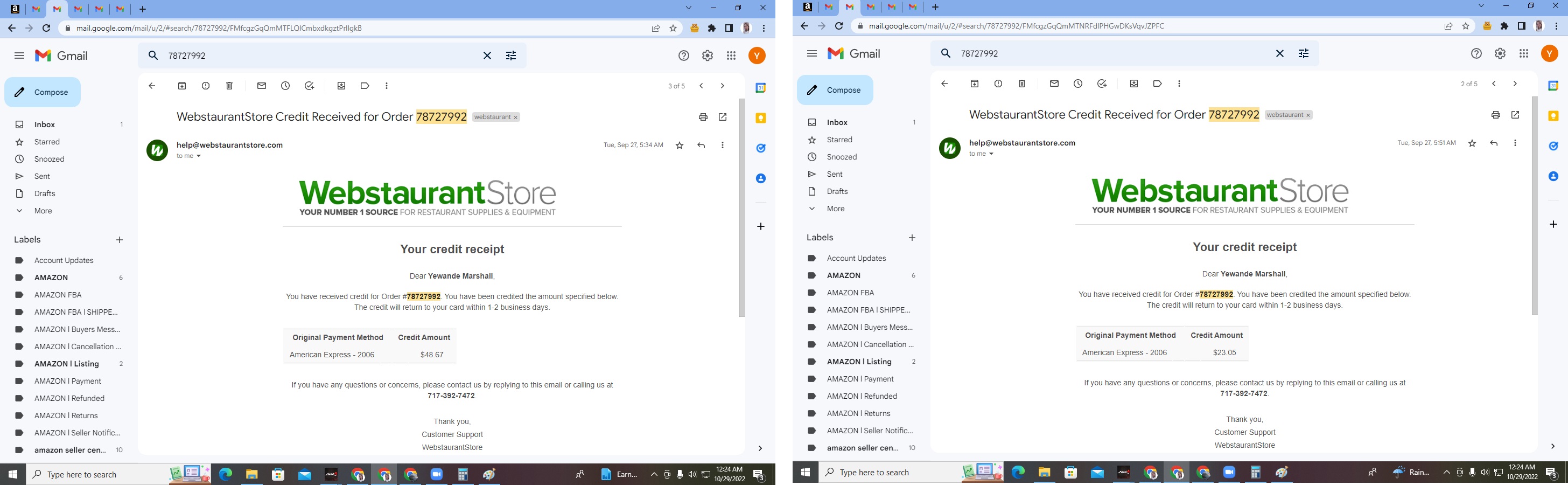Viewport: 1568px width, 485px height.
Task: Report spam in the left Gmail window
Action: pos(206,86)
